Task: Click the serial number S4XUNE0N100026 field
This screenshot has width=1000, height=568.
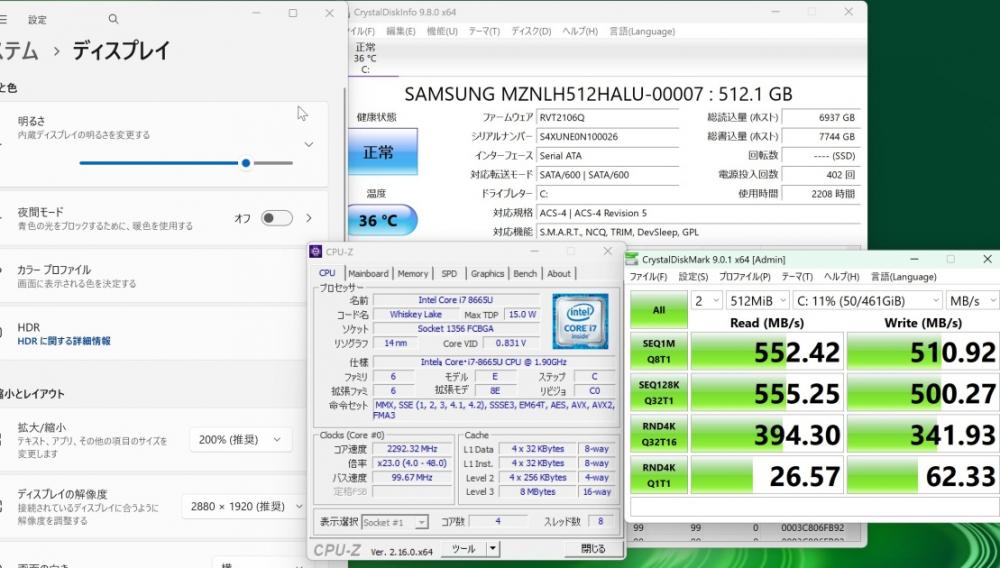Action: 608,136
